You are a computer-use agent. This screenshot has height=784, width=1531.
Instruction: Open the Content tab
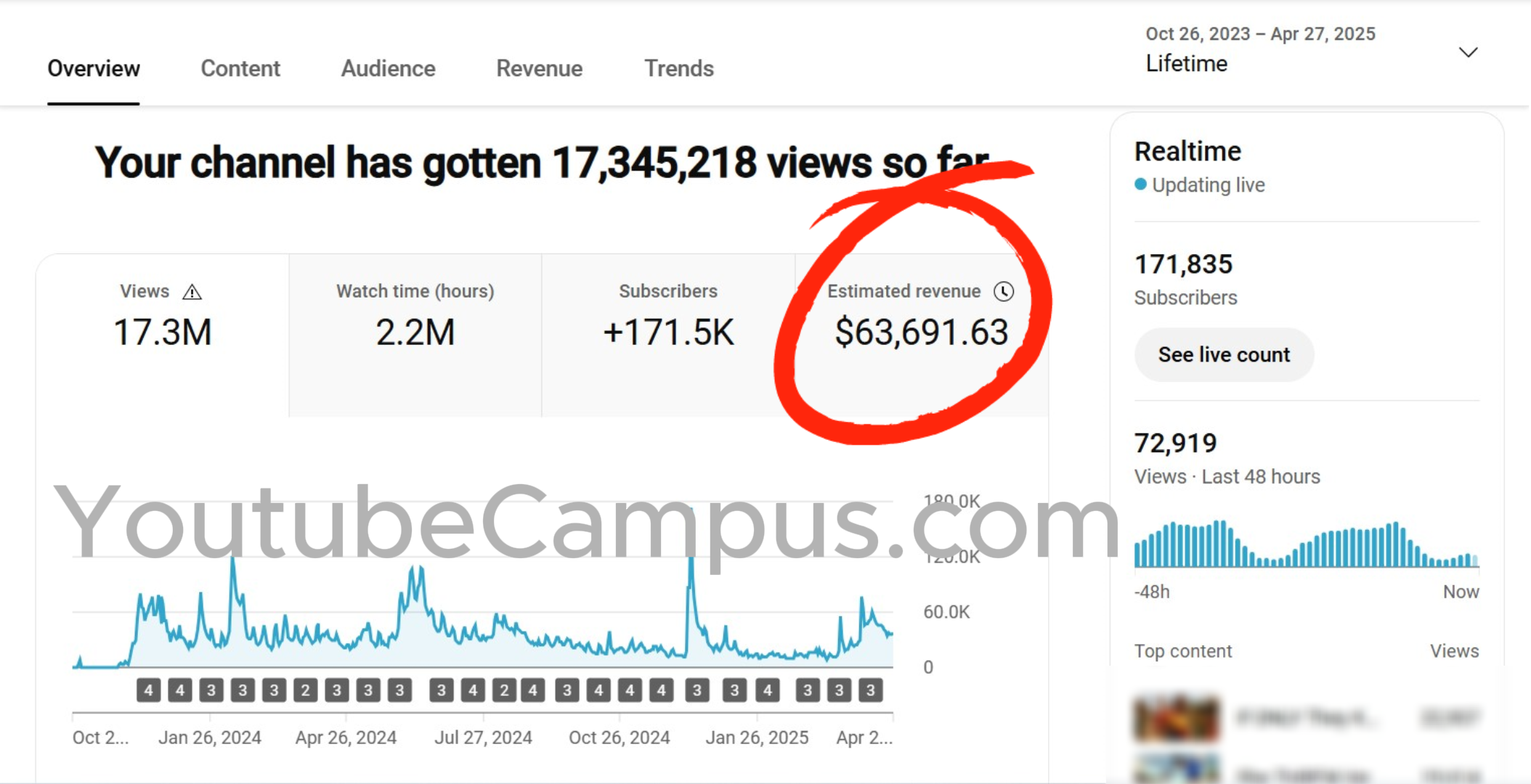pyautogui.click(x=240, y=68)
